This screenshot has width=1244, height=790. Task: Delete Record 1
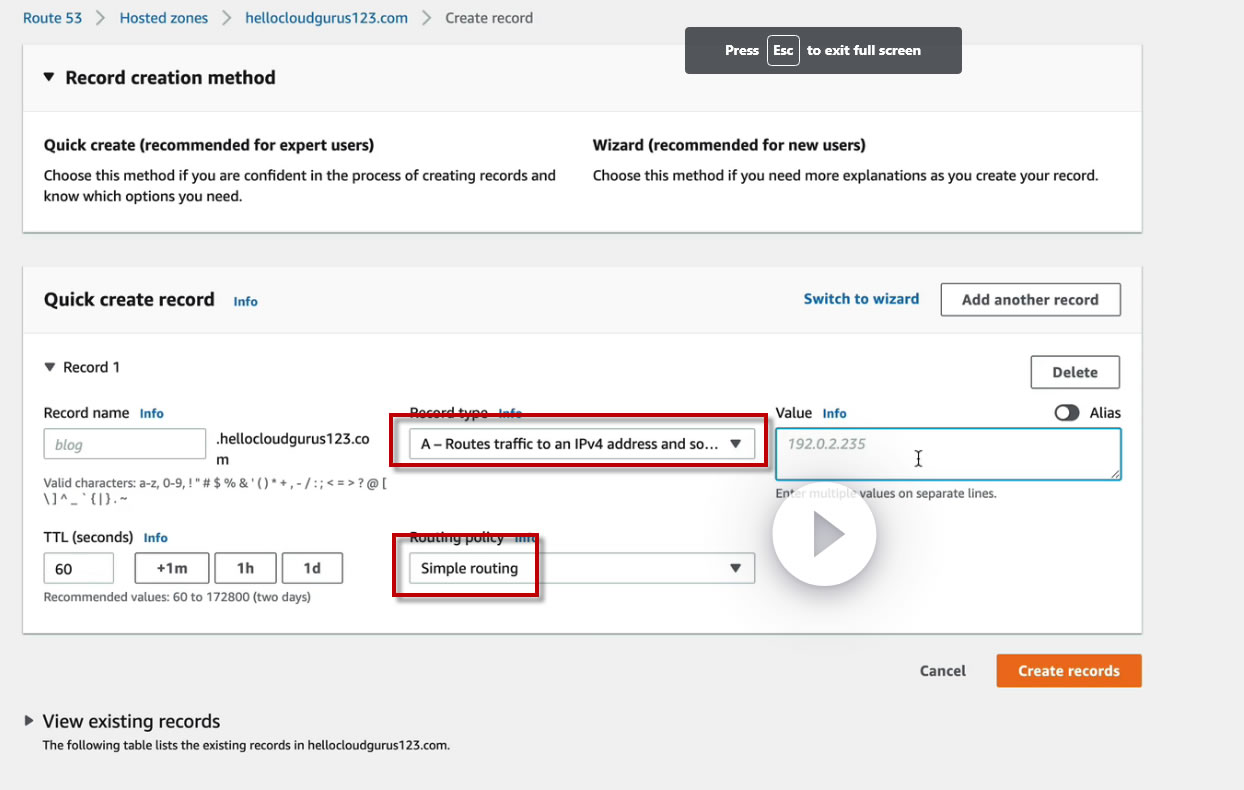pos(1074,372)
